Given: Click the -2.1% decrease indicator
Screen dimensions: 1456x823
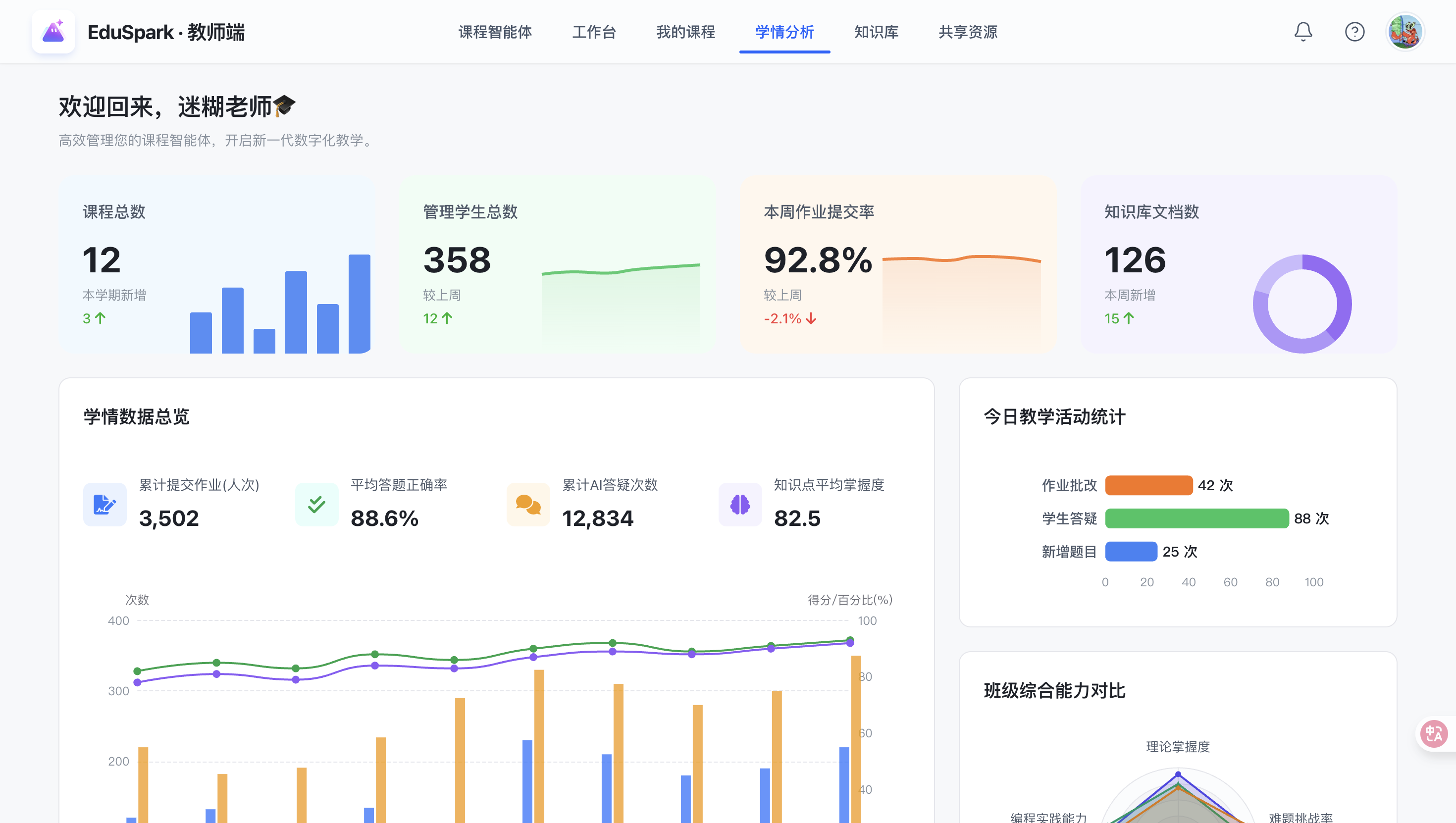Looking at the screenshot, I should [789, 318].
